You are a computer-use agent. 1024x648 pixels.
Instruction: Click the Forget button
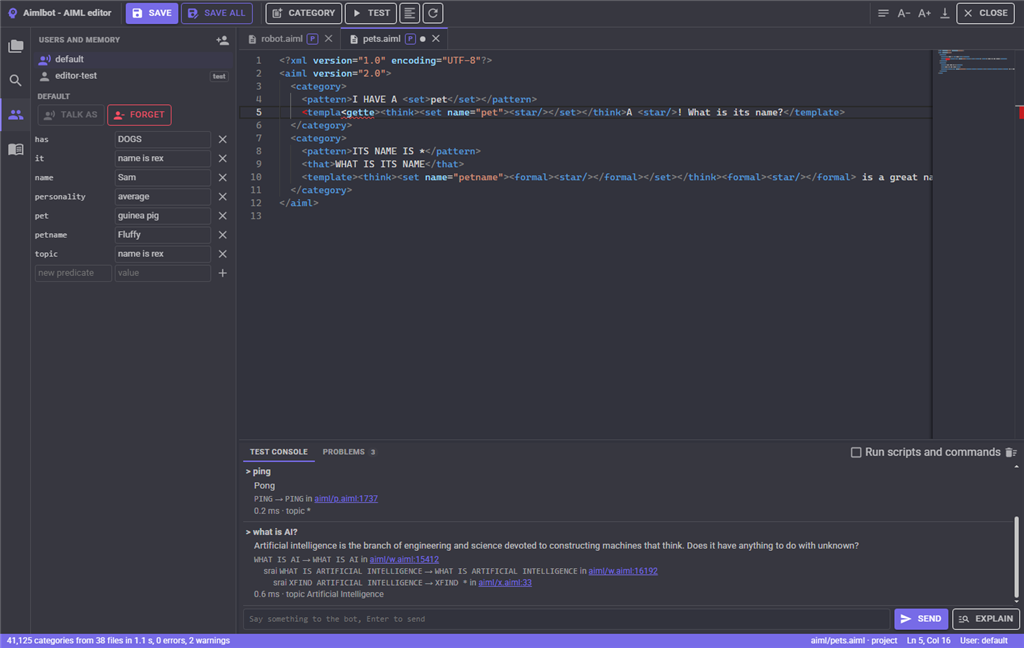tap(140, 115)
